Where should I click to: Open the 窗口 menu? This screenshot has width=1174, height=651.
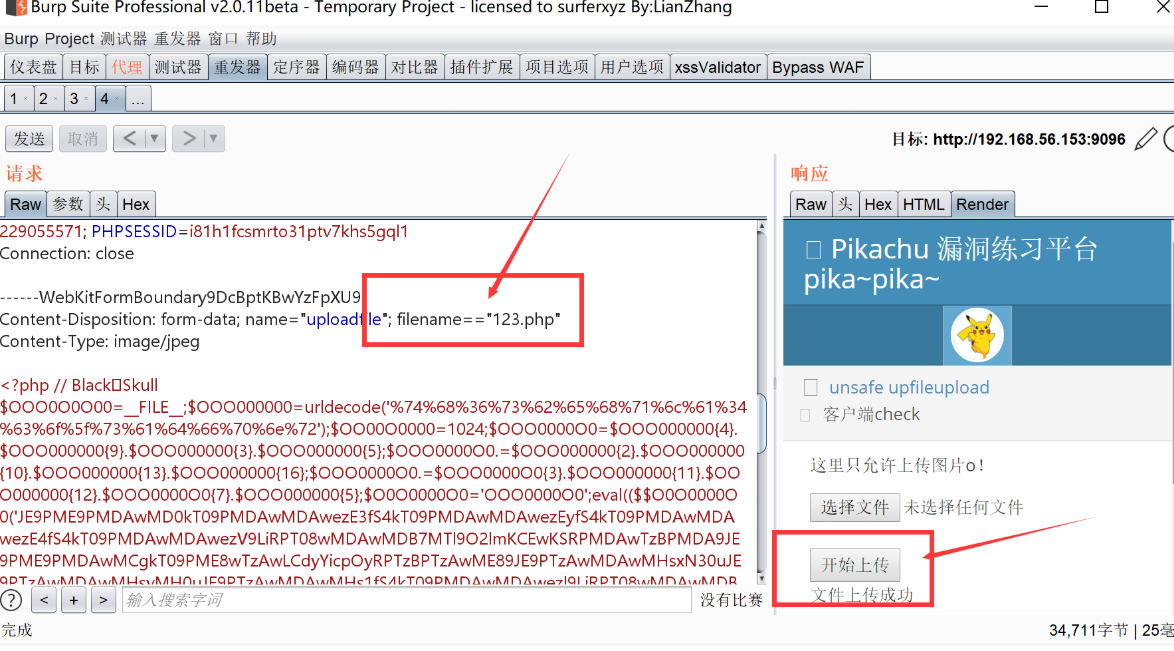[223, 39]
